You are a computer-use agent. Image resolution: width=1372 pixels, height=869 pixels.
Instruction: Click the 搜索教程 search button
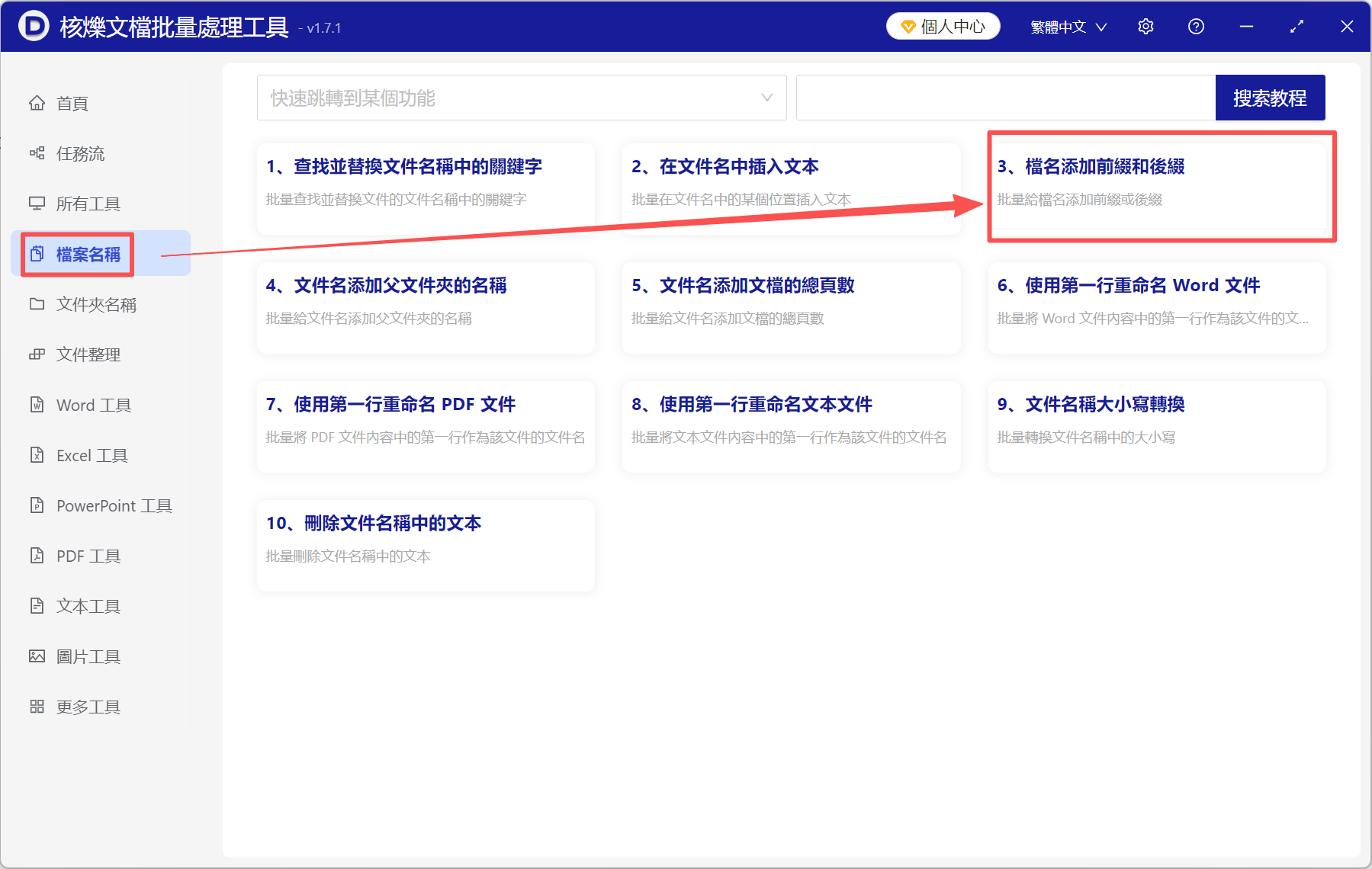(1270, 98)
